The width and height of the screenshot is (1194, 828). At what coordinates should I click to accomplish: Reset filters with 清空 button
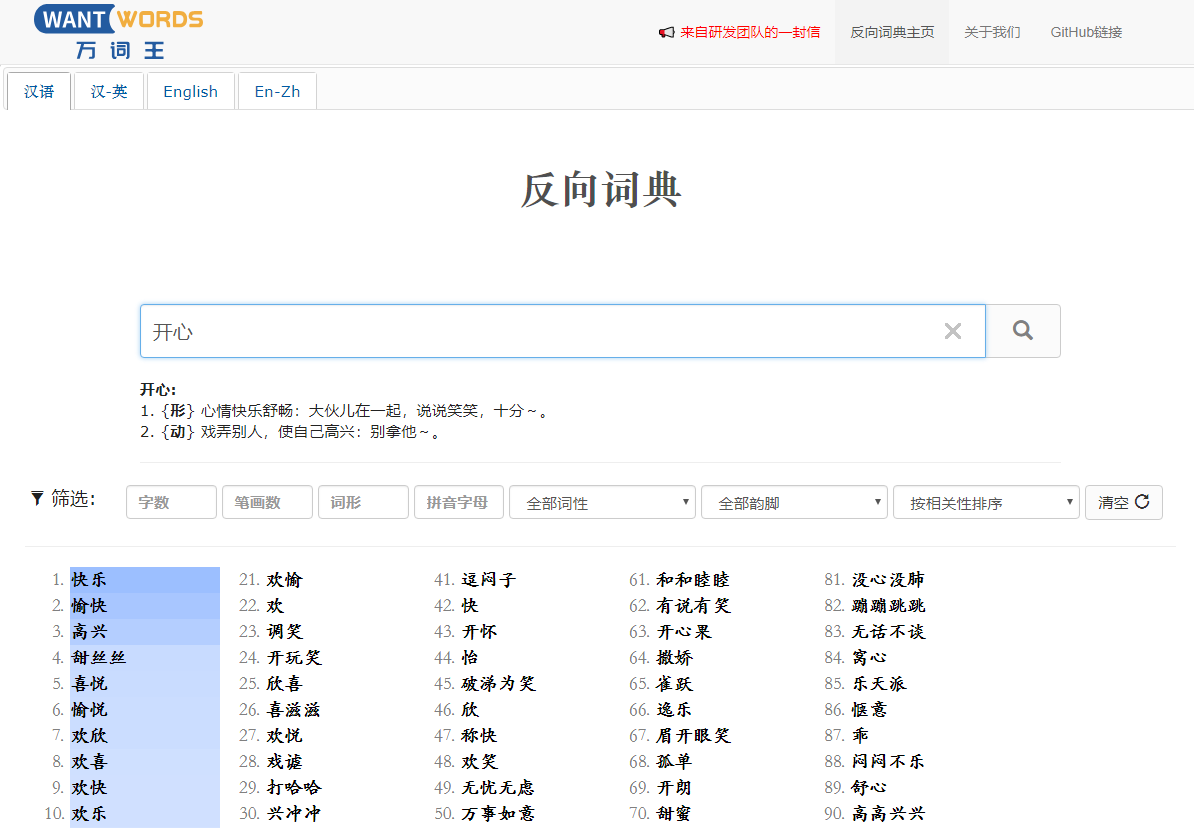(1123, 503)
